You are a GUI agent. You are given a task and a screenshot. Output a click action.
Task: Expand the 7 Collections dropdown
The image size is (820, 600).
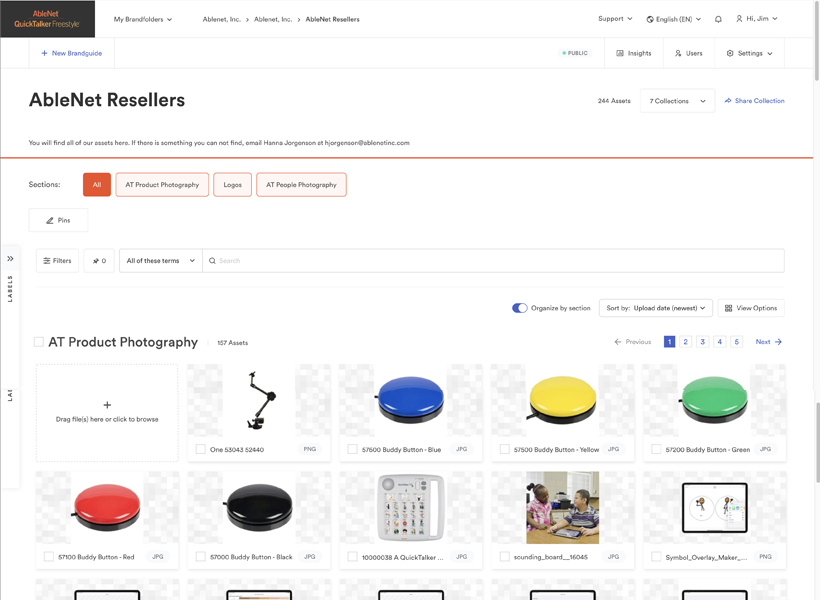pyautogui.click(x=677, y=101)
